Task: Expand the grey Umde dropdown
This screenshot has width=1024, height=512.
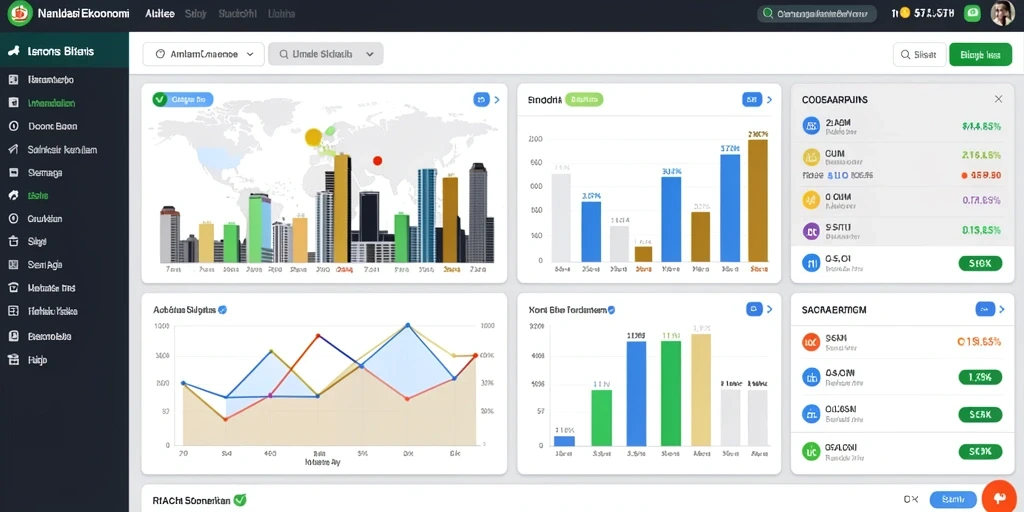Action: click(325, 55)
